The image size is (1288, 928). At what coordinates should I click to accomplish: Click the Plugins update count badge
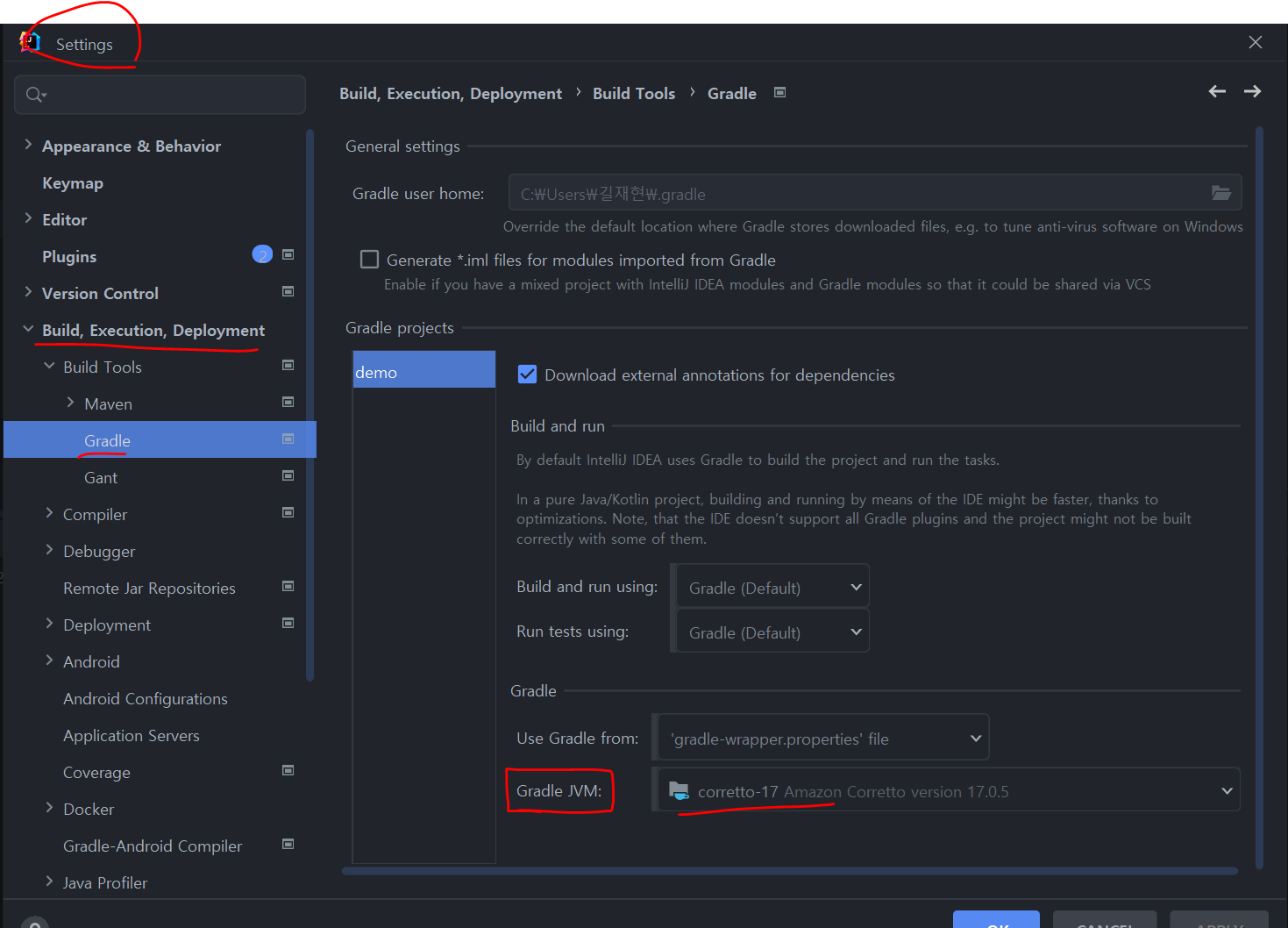(x=262, y=254)
